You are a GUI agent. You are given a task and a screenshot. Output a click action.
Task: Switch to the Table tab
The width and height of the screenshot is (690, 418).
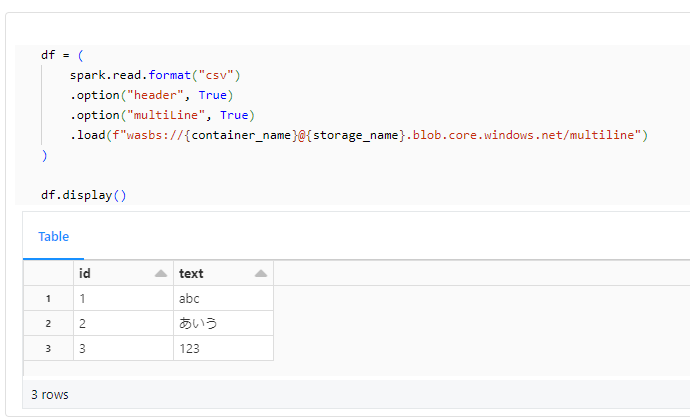[x=53, y=237]
